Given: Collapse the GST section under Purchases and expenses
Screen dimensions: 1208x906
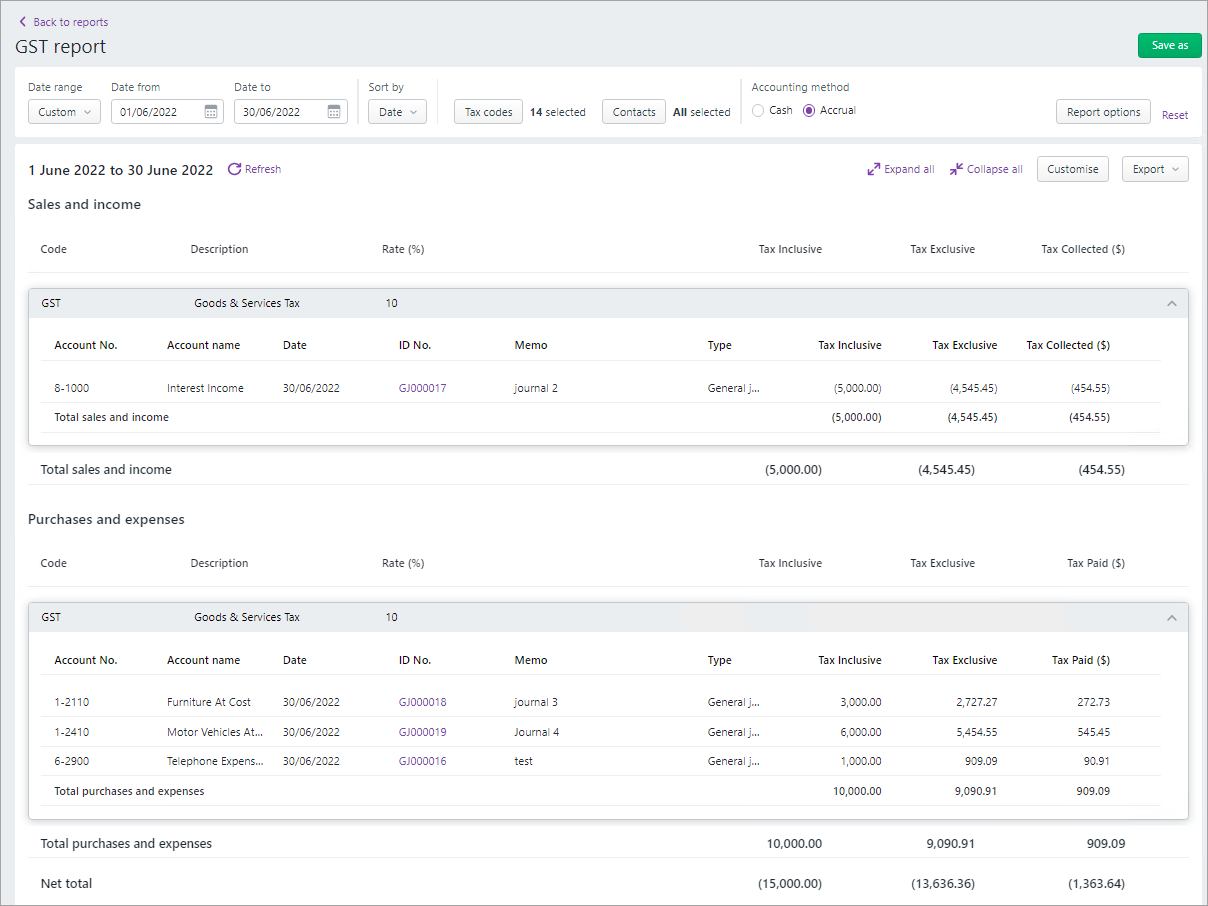Looking at the screenshot, I should tap(1172, 618).
